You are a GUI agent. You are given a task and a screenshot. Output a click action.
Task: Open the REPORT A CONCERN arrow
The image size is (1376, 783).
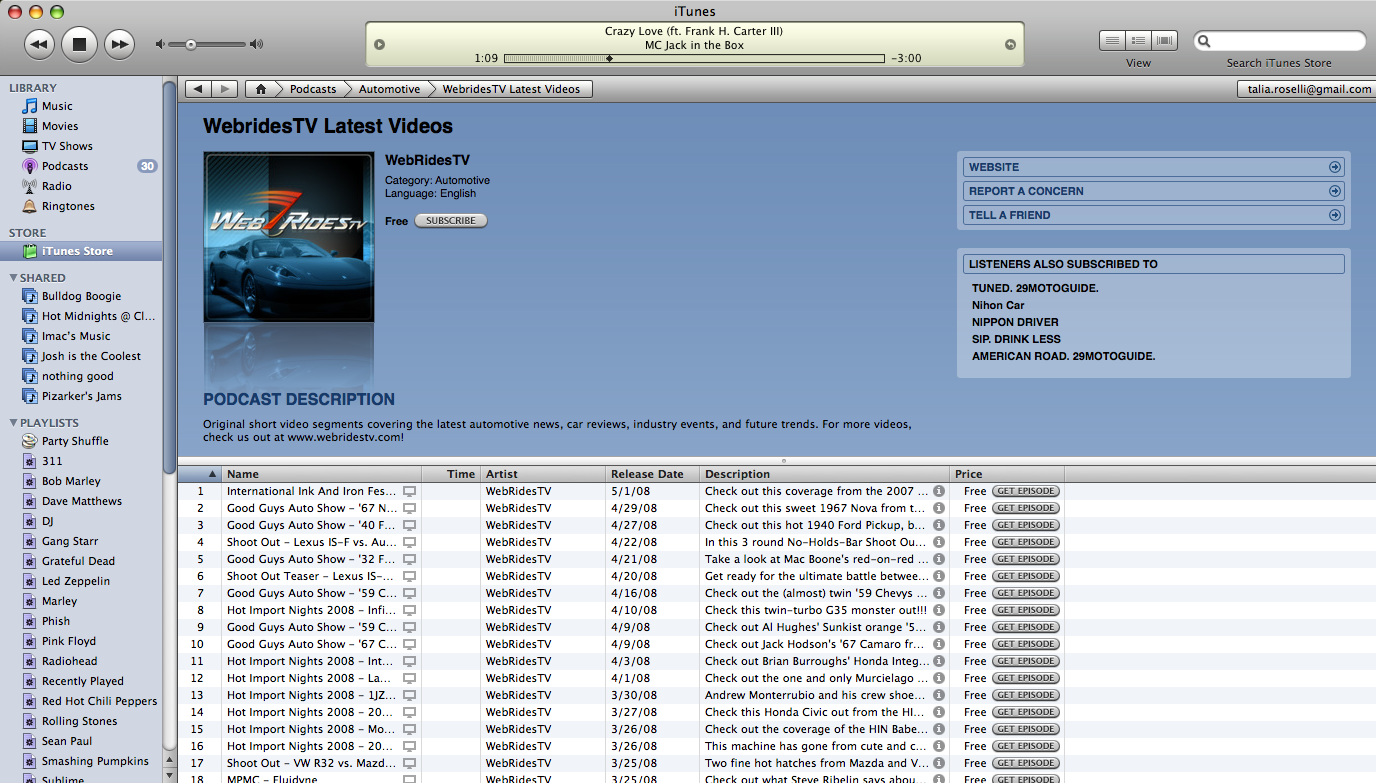click(x=1335, y=191)
